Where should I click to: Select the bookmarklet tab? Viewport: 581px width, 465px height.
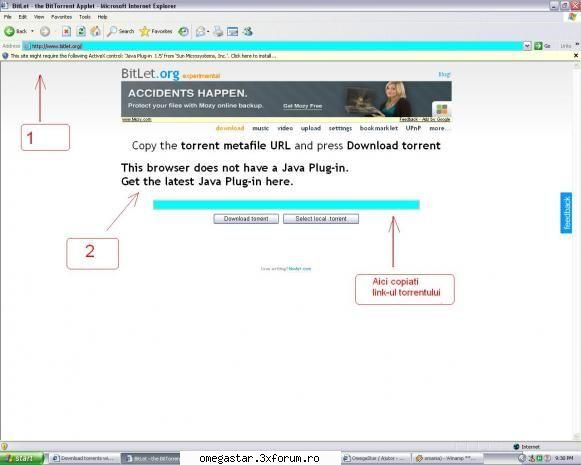[x=378, y=128]
